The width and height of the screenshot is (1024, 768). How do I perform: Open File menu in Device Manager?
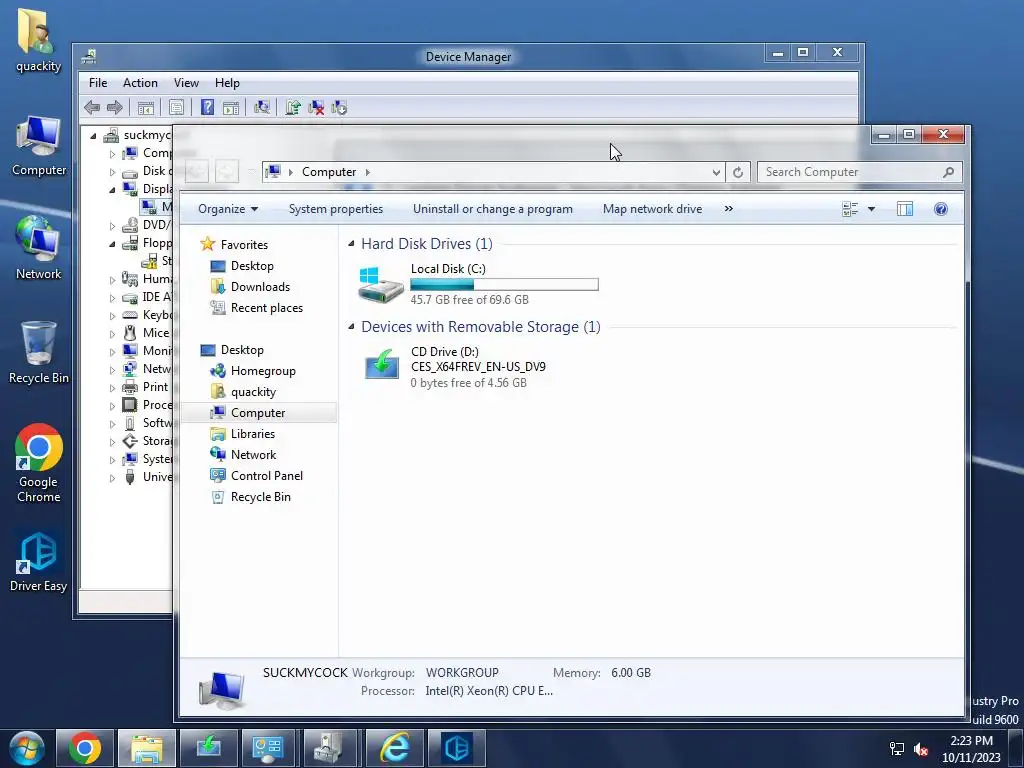(x=98, y=83)
